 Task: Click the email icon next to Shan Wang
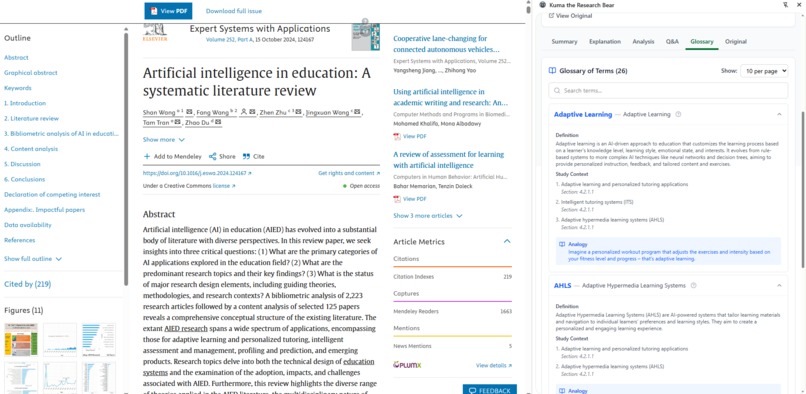(189, 112)
